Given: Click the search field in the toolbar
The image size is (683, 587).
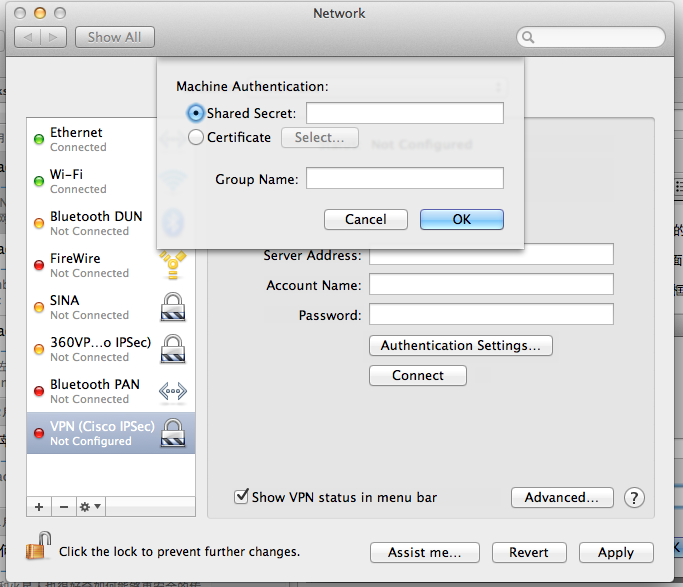Looking at the screenshot, I should click(592, 37).
